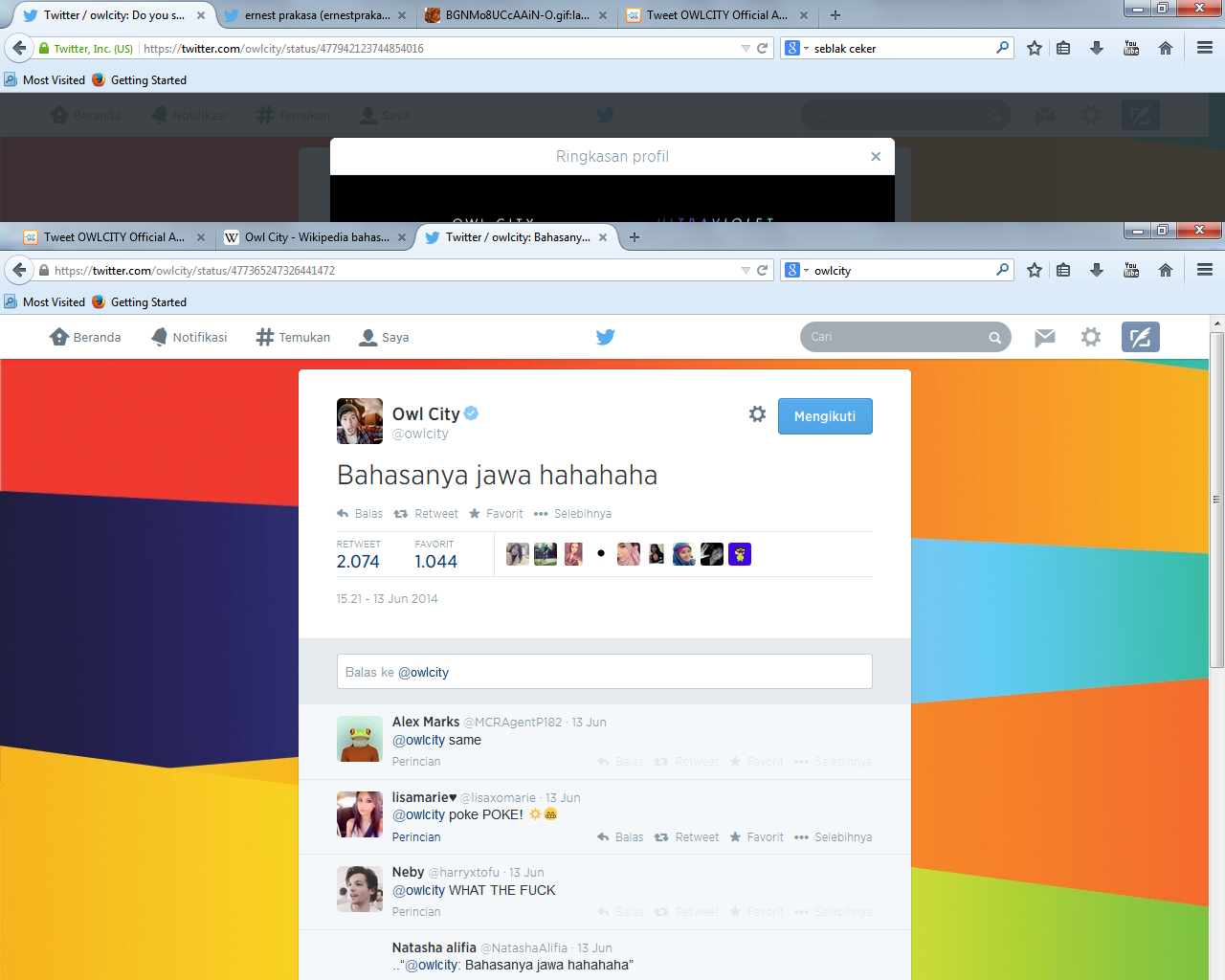
Task: Click Twitter, Inc. site identity badge in back window
Action: (x=86, y=48)
